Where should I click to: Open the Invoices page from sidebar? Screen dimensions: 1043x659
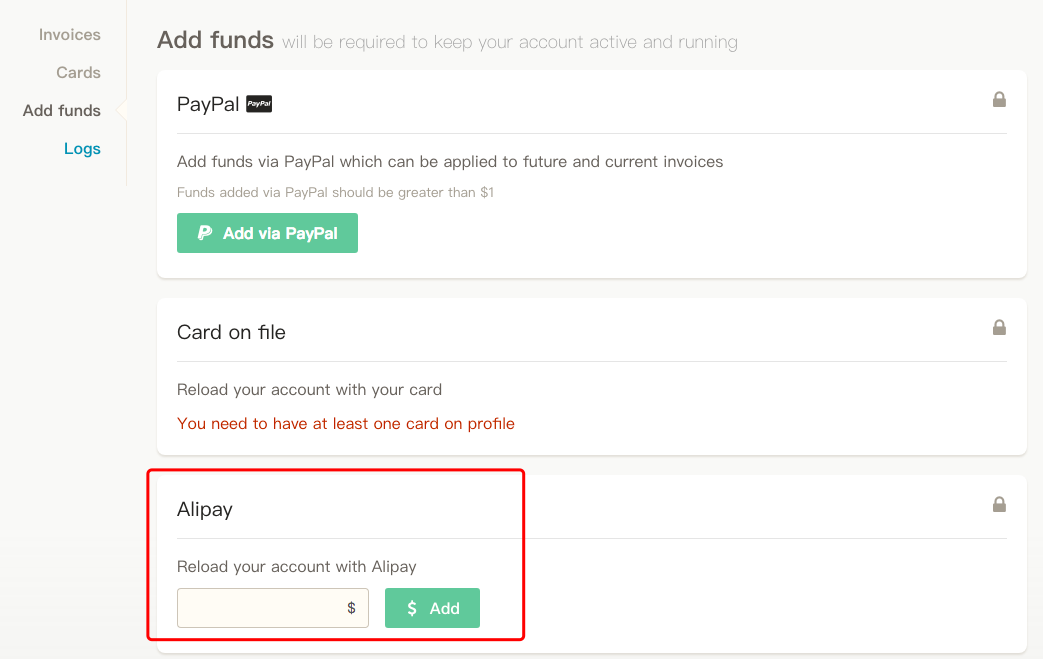click(x=70, y=35)
